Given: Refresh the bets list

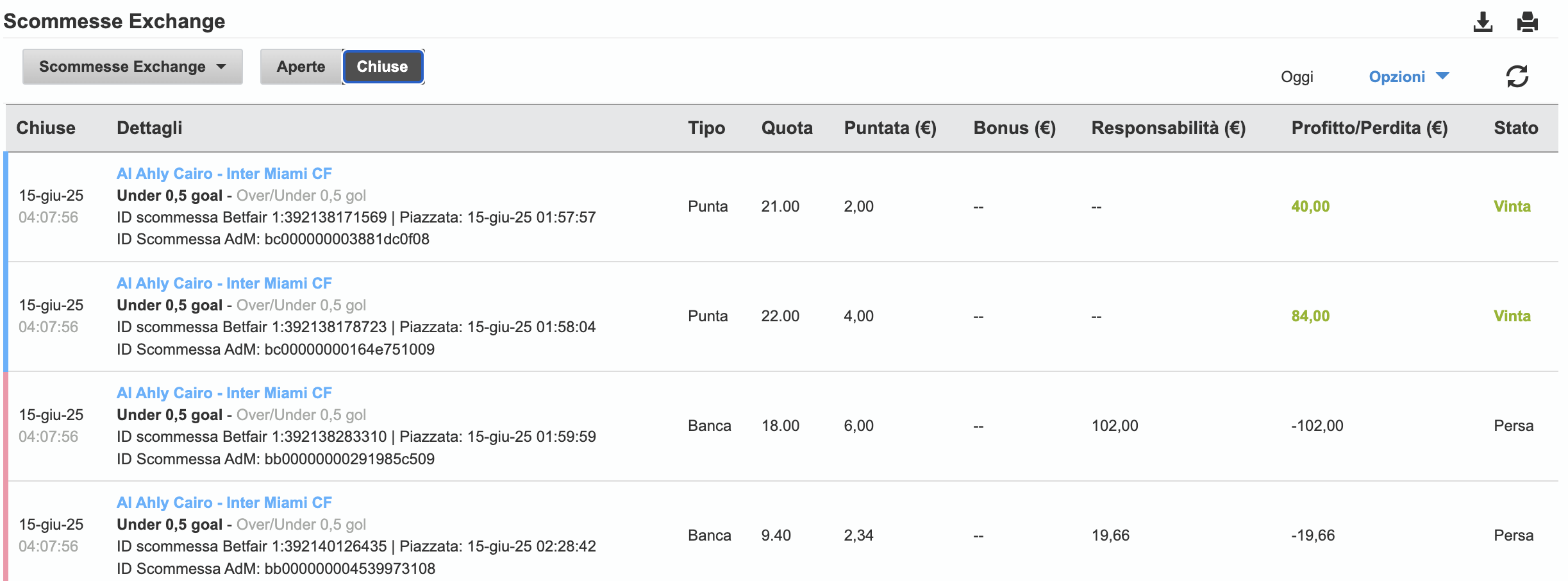Looking at the screenshot, I should [1517, 76].
